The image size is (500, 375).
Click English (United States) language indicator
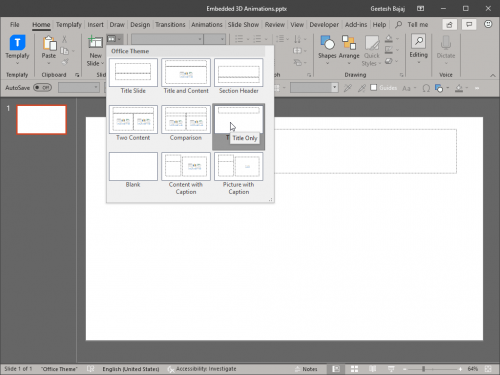click(x=131, y=369)
